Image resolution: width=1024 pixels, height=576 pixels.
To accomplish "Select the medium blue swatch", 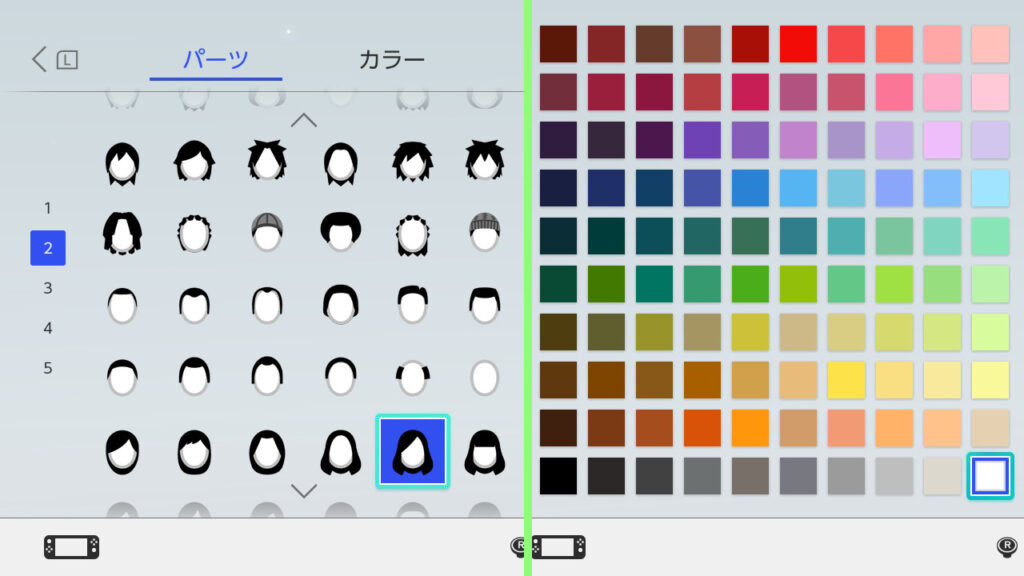I will [750, 188].
